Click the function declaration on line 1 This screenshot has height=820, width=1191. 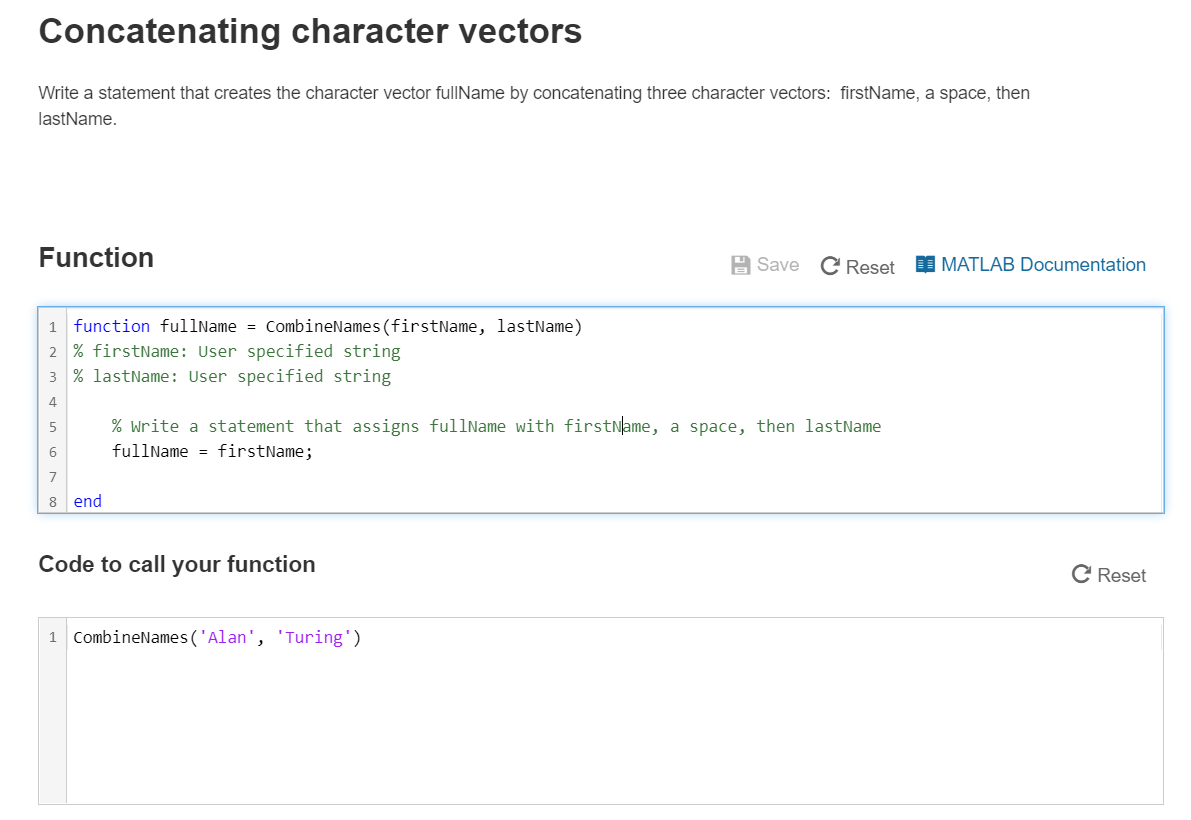click(x=328, y=326)
